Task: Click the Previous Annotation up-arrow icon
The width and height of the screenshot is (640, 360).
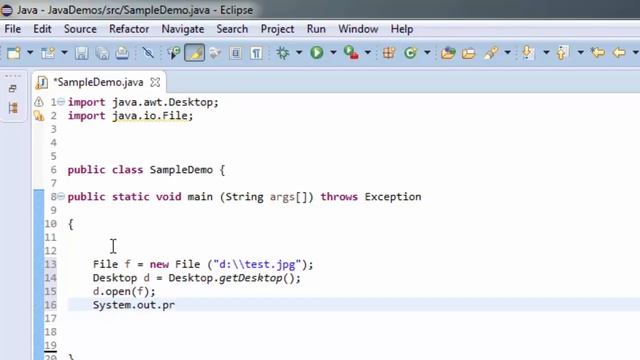Action: click(x=562, y=53)
